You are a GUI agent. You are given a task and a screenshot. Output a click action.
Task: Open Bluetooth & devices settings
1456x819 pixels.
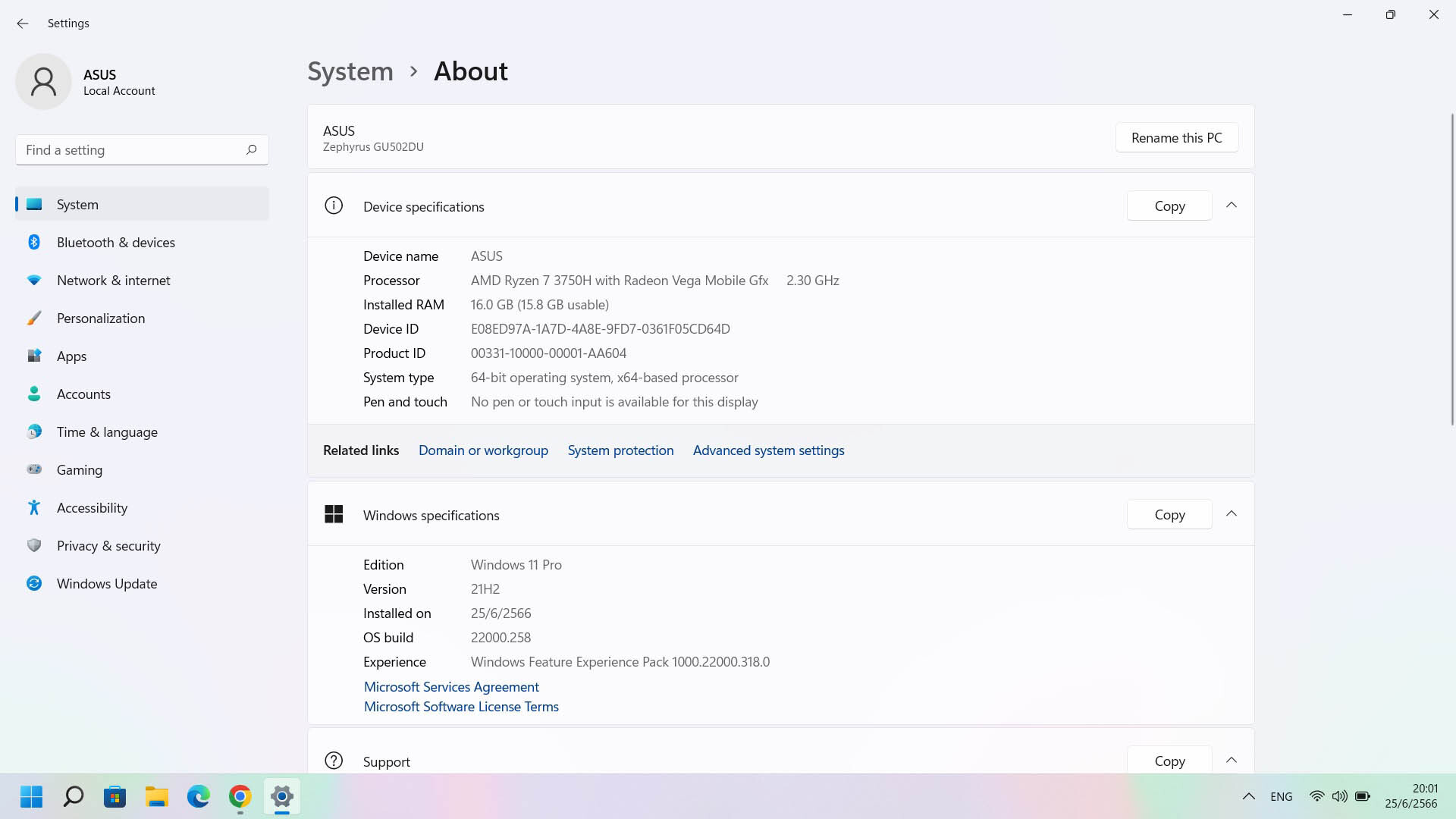142,242
